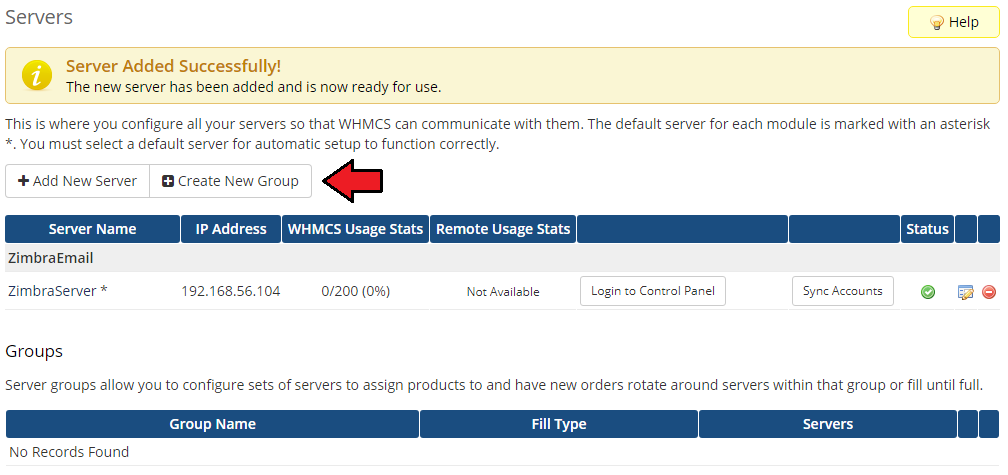Screen dimensions: 1008x475
Task: Click usage value 0/200 (0%)
Action: pyautogui.click(x=356, y=291)
